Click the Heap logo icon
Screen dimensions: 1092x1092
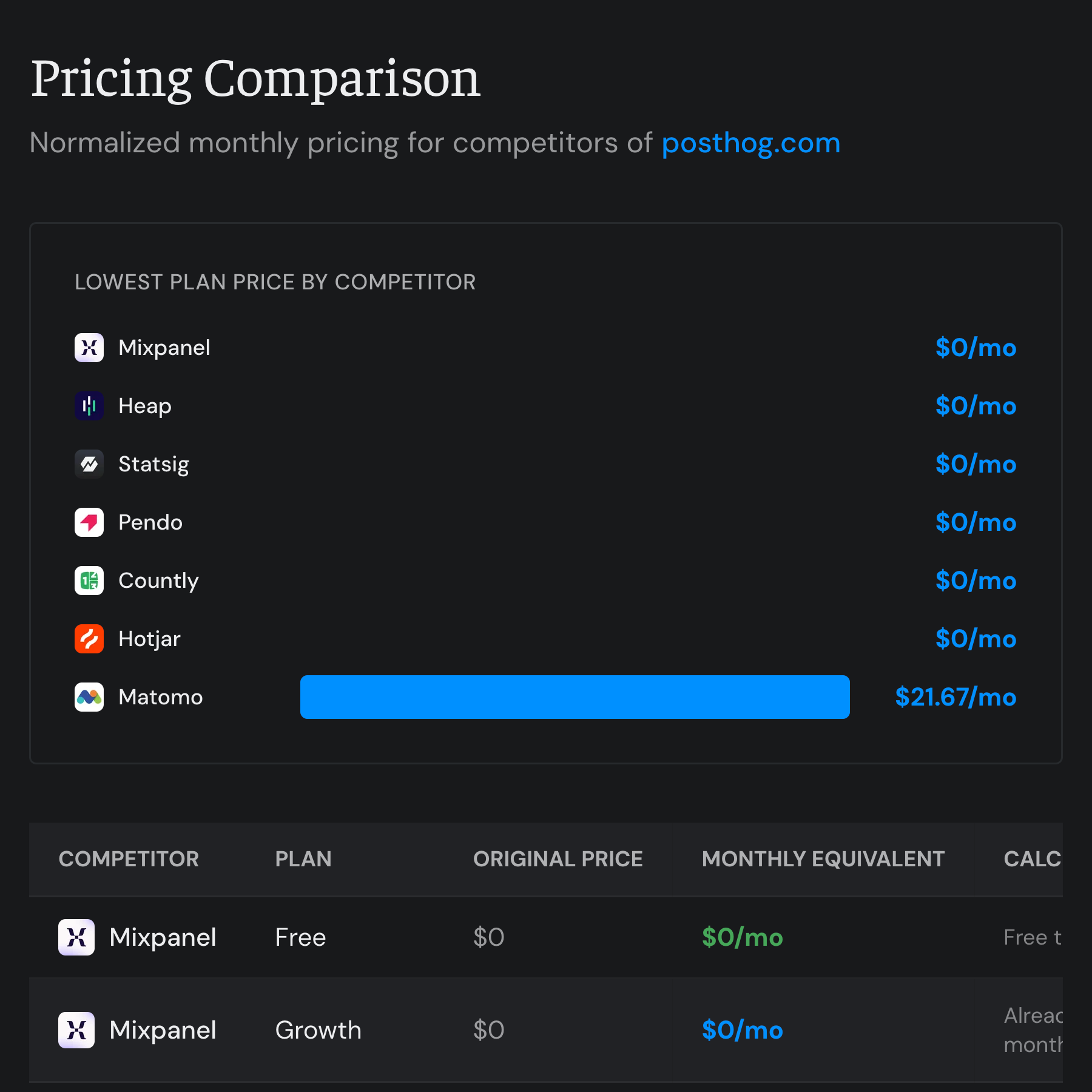pyautogui.click(x=89, y=406)
